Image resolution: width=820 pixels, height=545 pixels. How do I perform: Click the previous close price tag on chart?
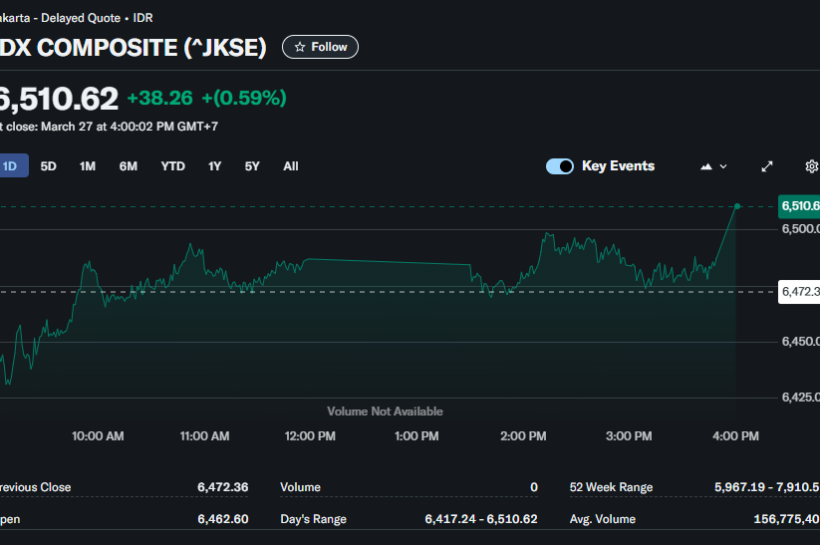click(799, 291)
